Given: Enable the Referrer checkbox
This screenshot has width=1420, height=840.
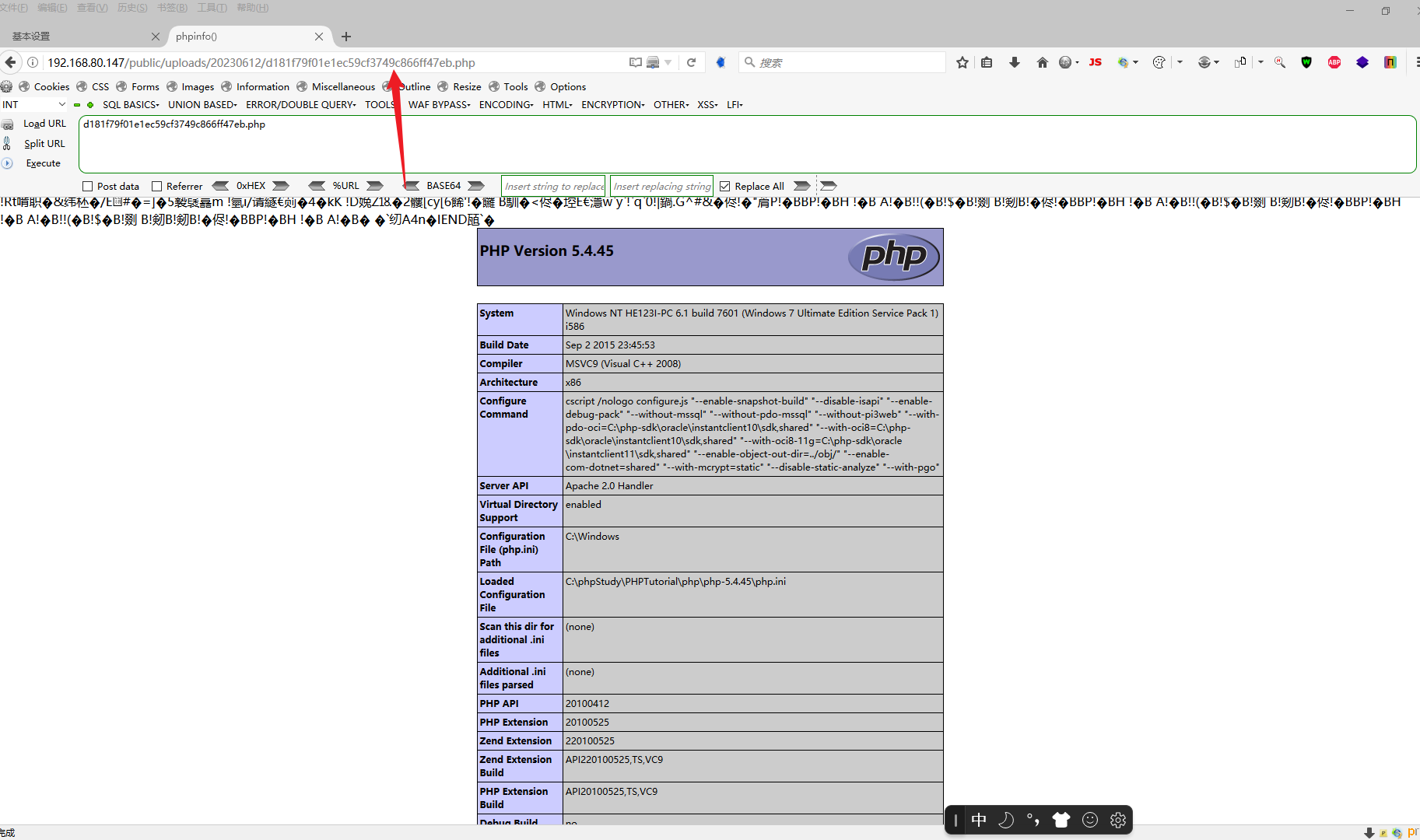Looking at the screenshot, I should pyautogui.click(x=156, y=187).
